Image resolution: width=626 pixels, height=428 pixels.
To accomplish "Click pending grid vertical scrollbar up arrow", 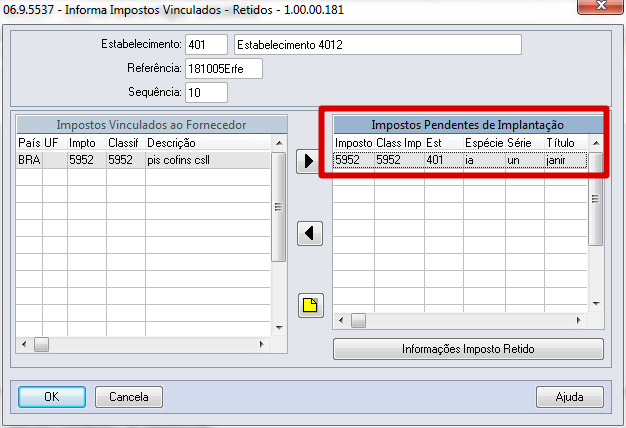I will tap(596, 143).
